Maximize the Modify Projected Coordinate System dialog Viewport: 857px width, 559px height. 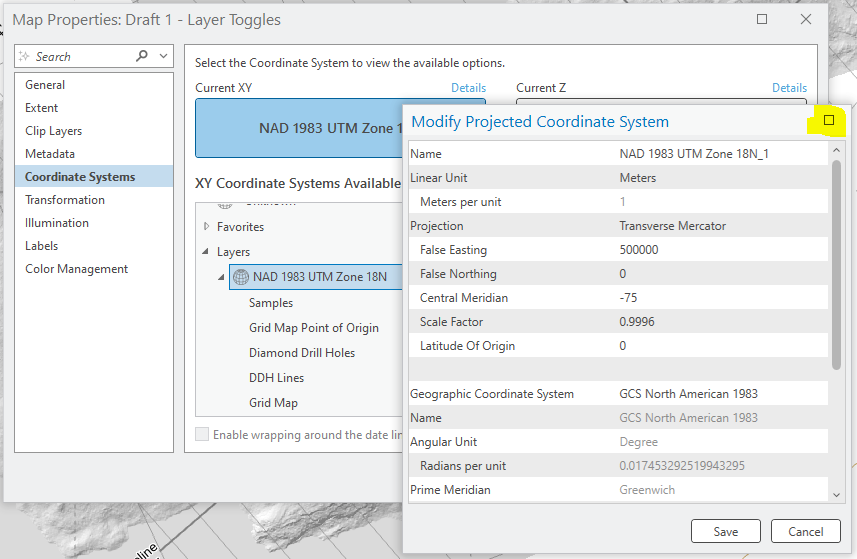point(828,121)
